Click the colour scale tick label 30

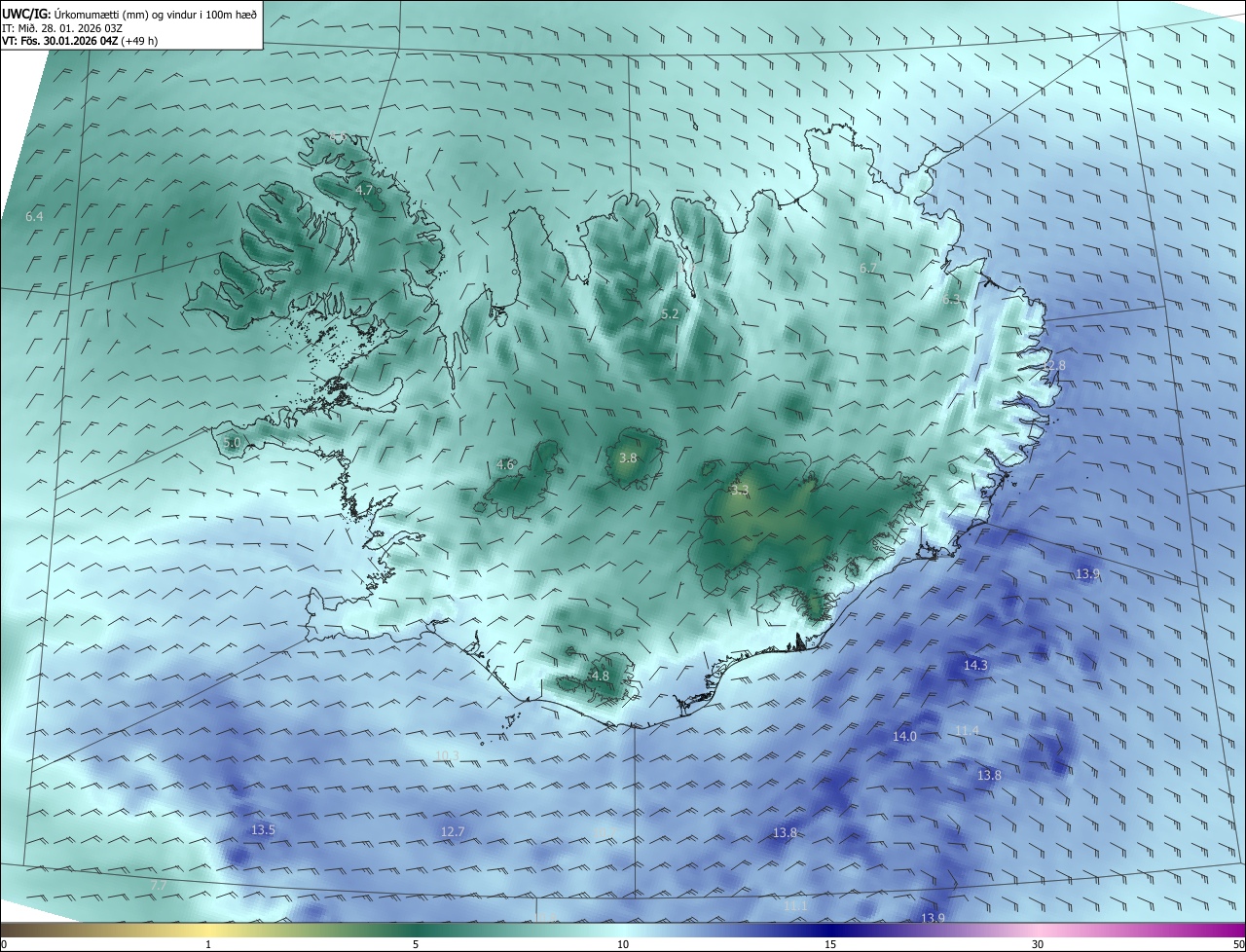click(x=1038, y=945)
